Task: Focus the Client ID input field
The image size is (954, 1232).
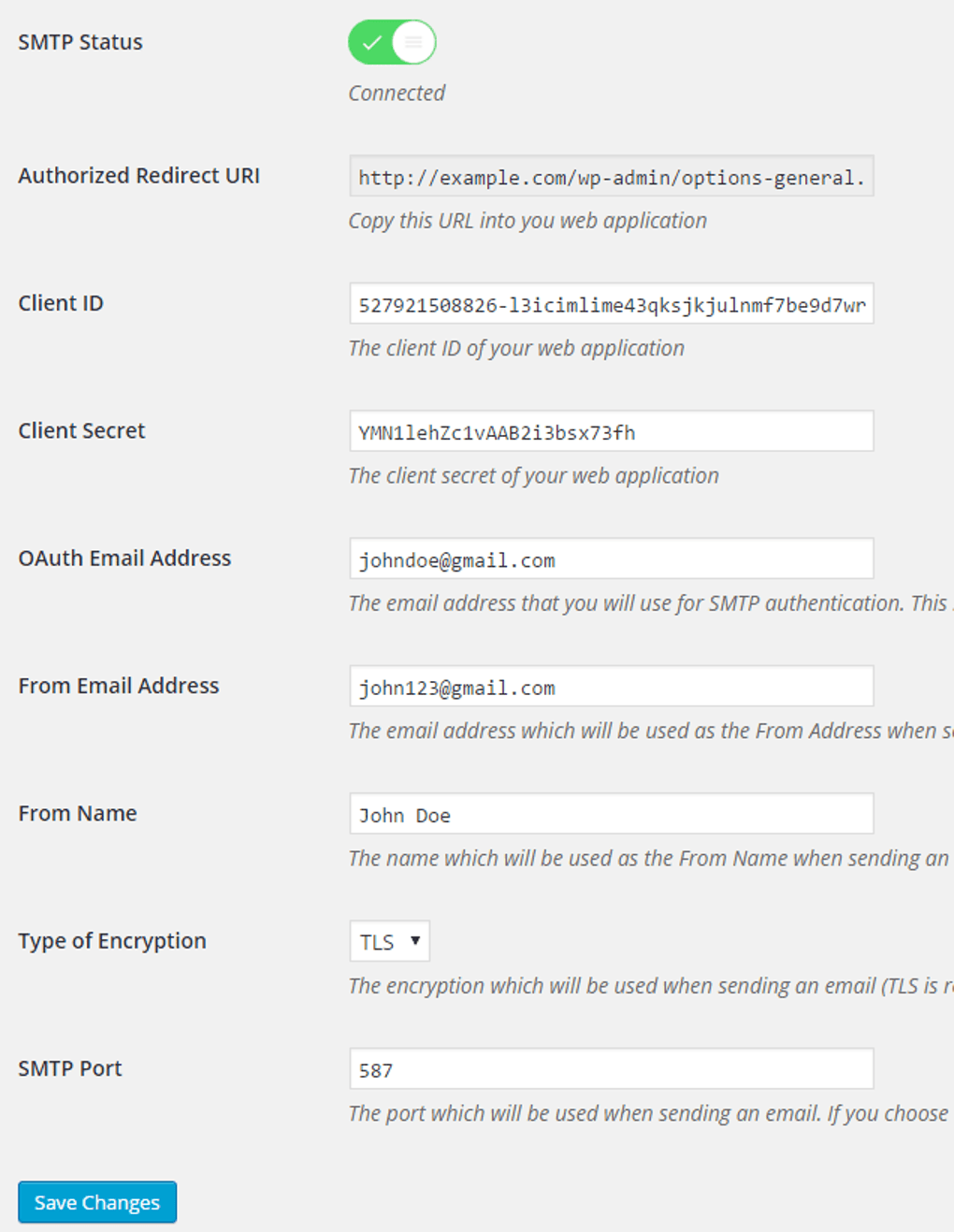Action: pyautogui.click(x=611, y=304)
